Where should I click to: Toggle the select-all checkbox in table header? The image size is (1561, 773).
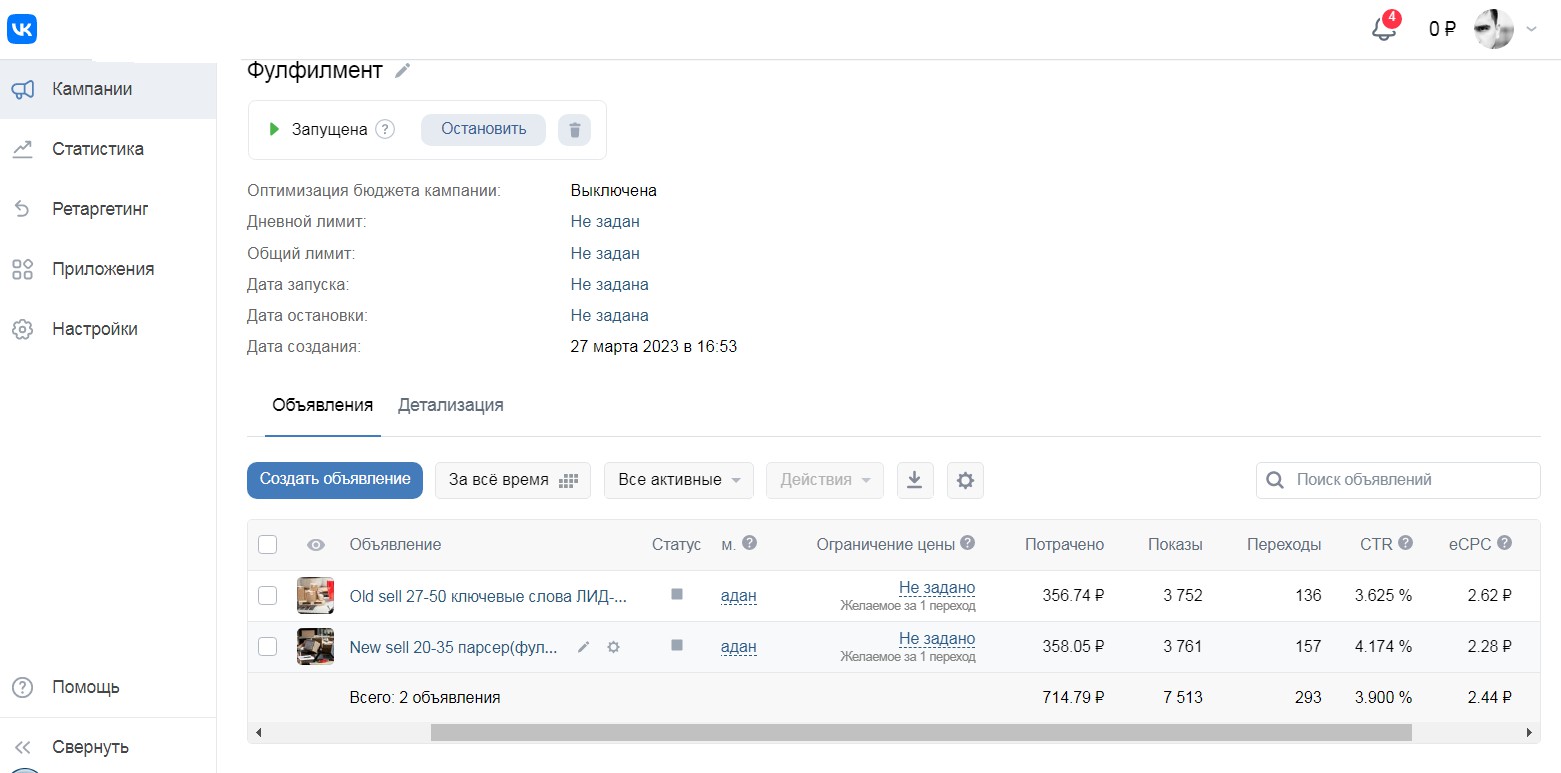point(267,544)
